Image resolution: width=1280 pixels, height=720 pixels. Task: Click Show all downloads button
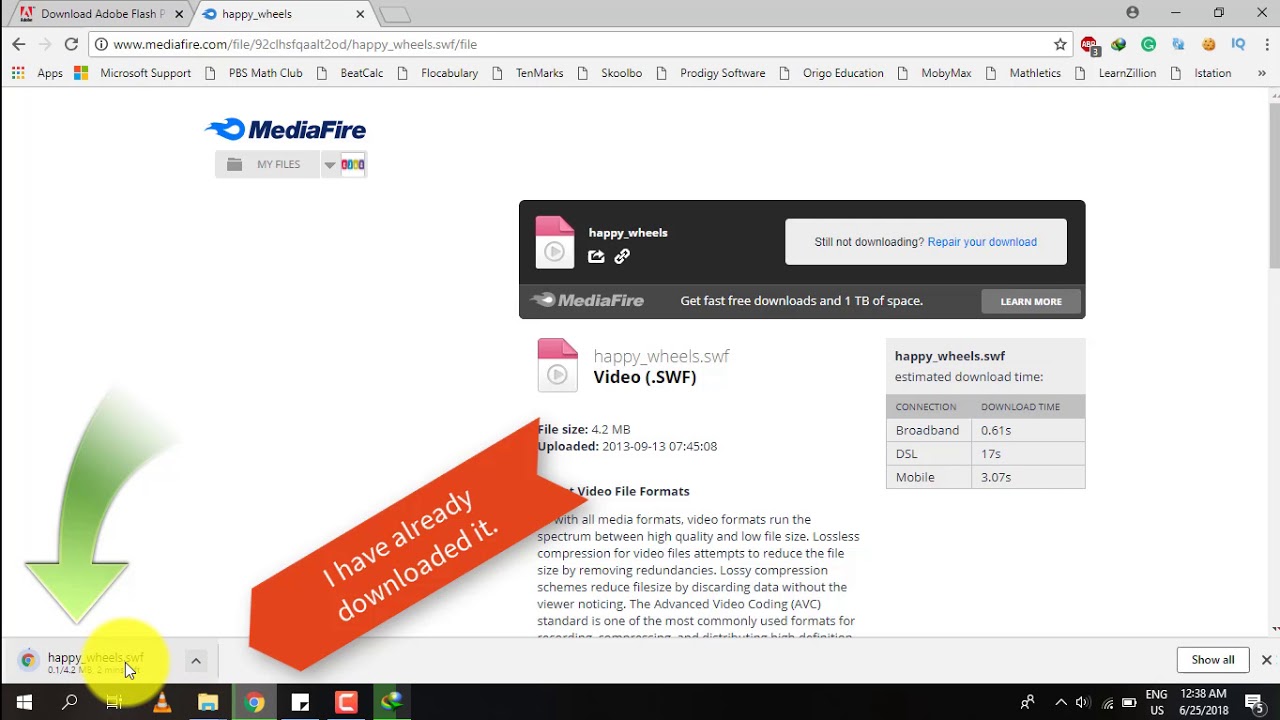click(1213, 660)
